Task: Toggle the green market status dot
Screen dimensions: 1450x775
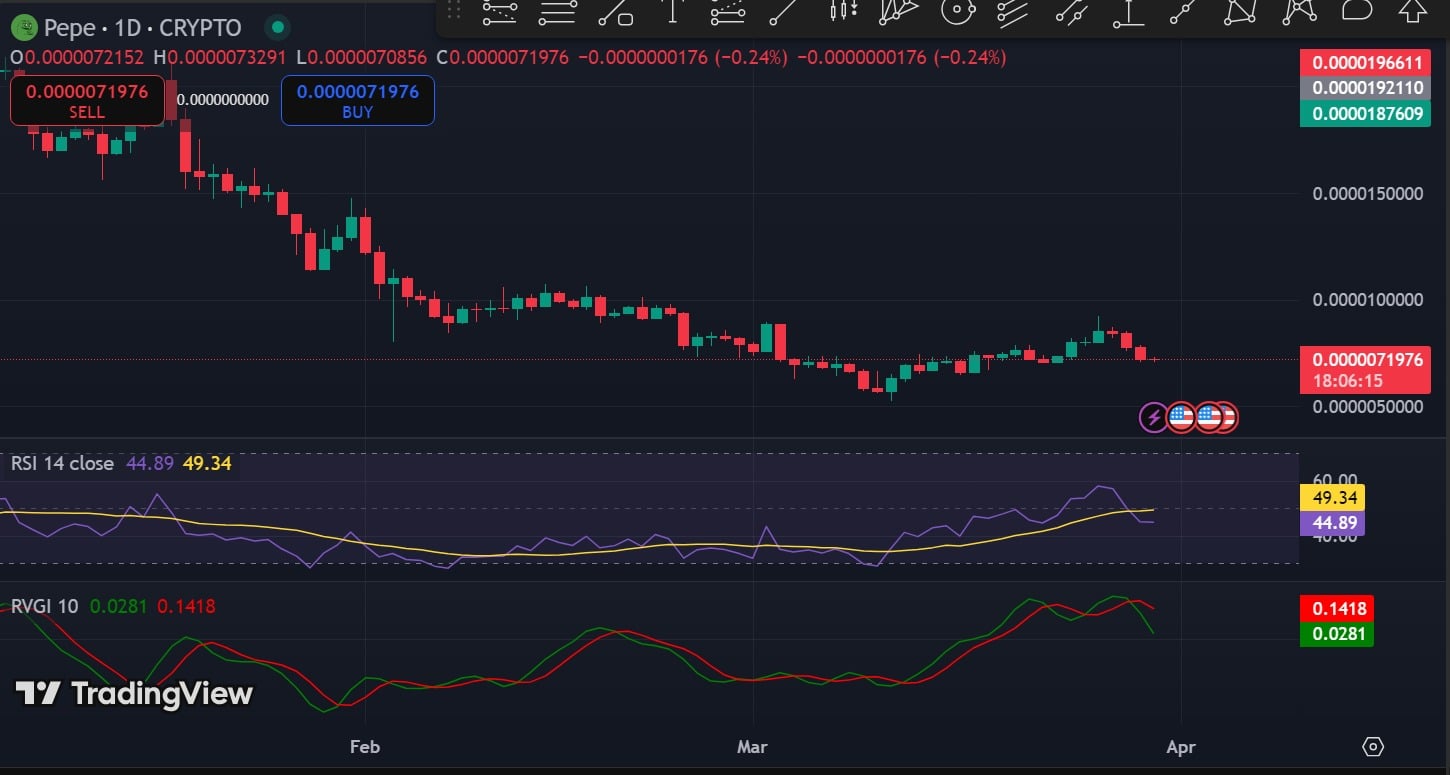Action: tap(279, 28)
